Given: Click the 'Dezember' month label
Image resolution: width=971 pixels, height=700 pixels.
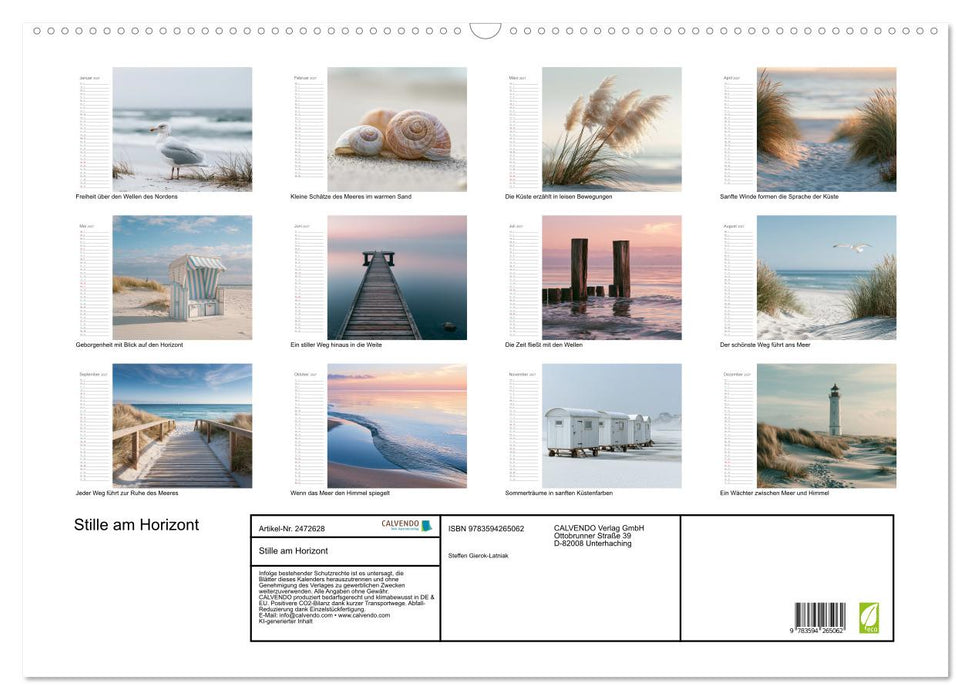Looking at the screenshot, I should point(737,374).
